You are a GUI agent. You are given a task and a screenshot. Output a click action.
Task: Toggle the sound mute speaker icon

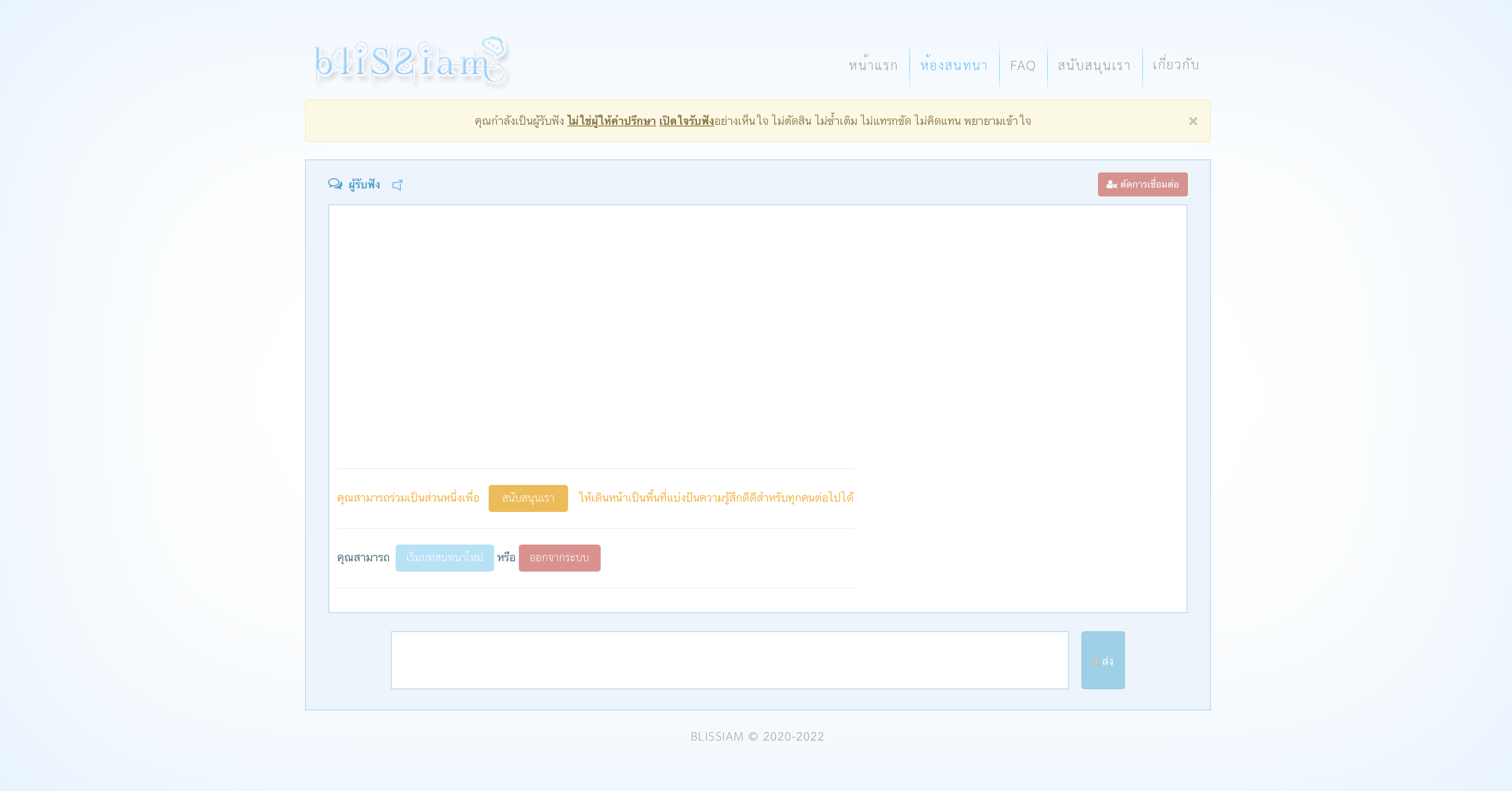(x=397, y=185)
